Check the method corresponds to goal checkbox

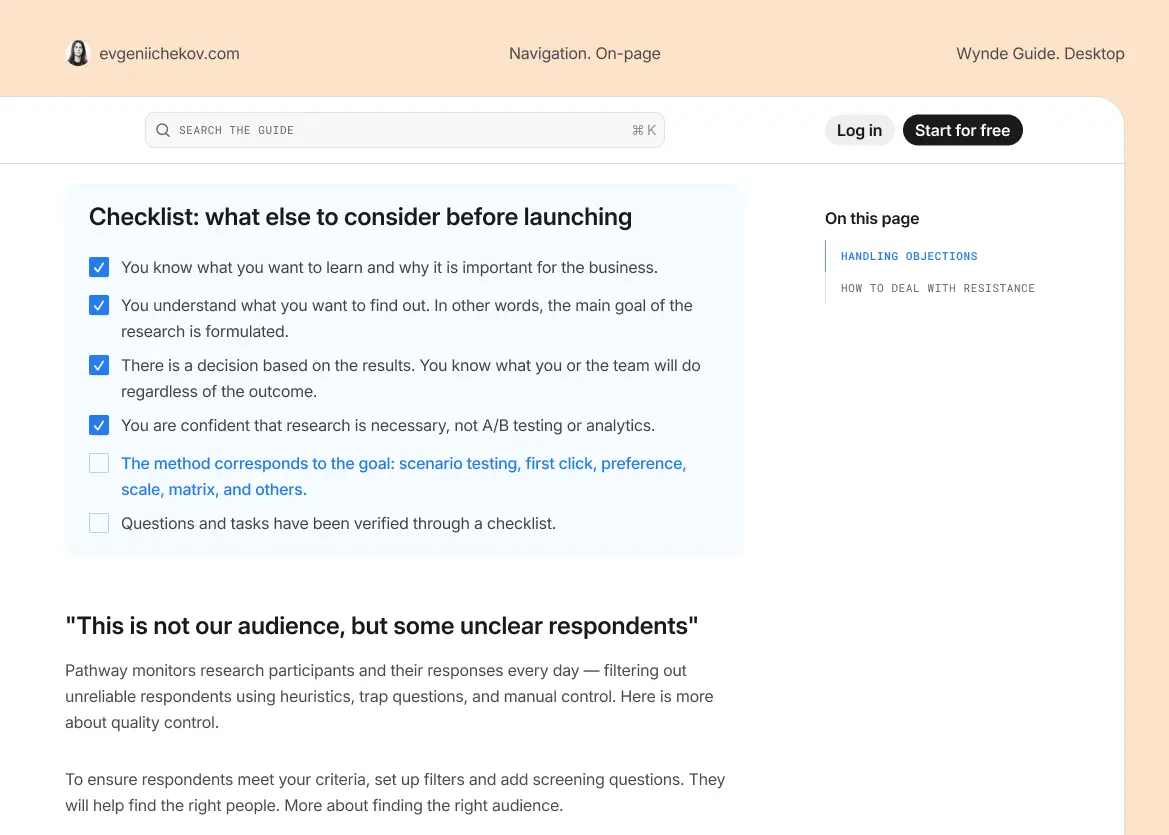(98, 464)
